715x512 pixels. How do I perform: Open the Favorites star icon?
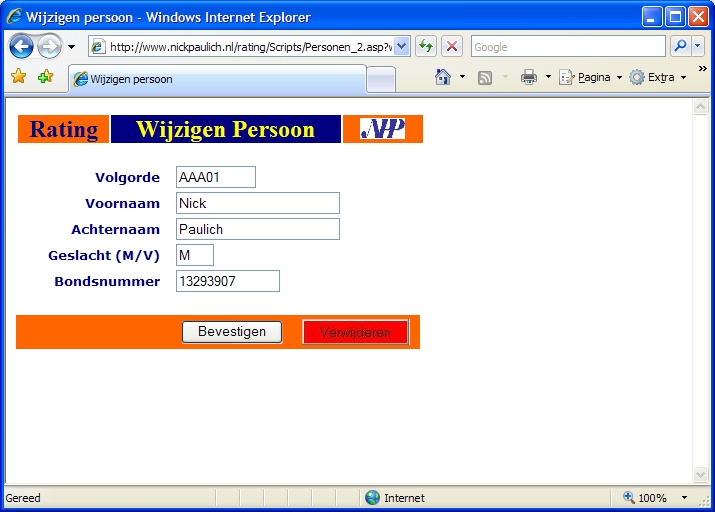click(18, 78)
